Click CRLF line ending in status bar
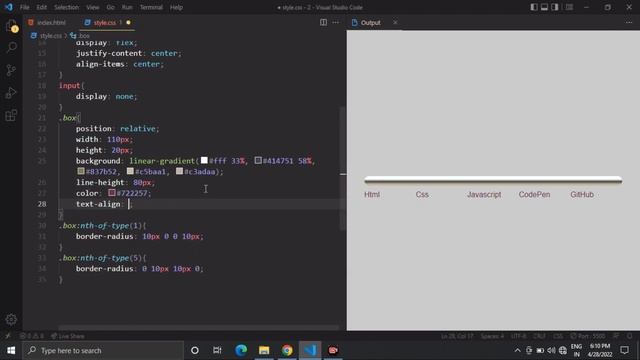The width and height of the screenshot is (640, 360). pyautogui.click(x=539, y=336)
